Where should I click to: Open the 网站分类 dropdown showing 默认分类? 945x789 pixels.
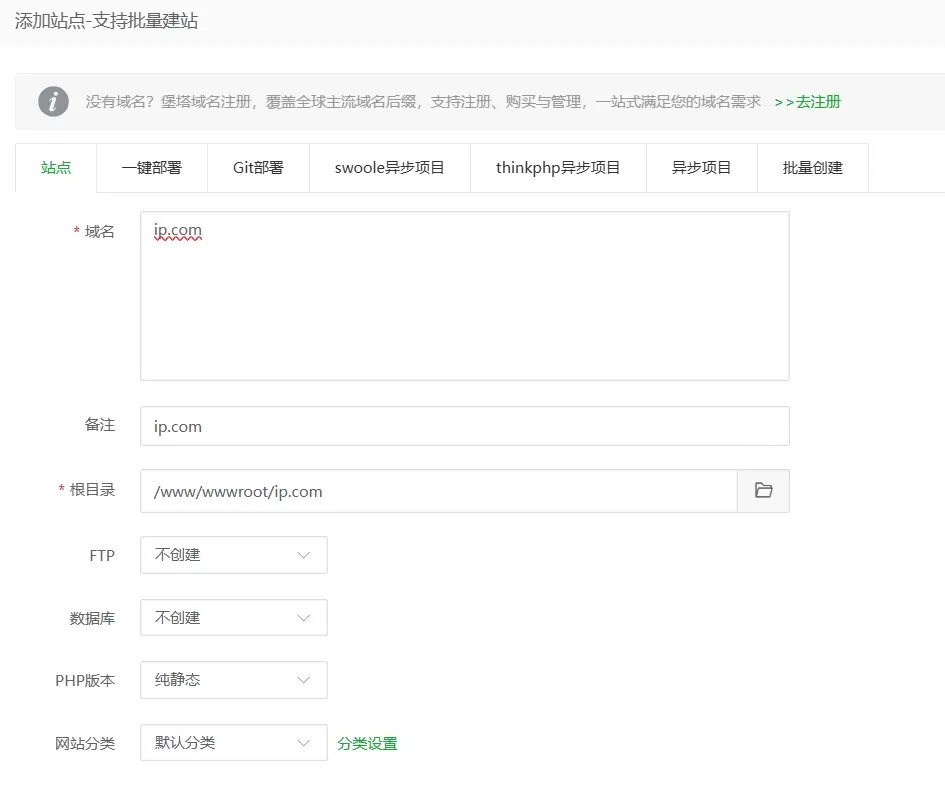tap(234, 743)
